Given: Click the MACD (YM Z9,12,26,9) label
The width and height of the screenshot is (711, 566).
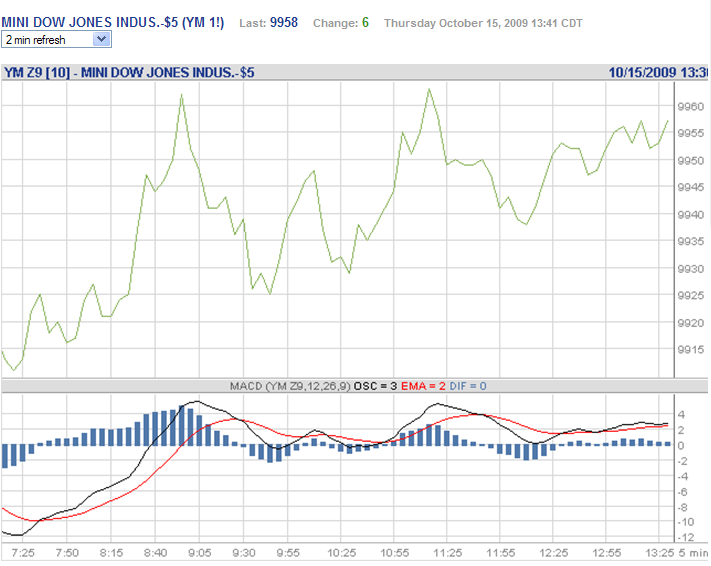Looking at the screenshot, I should (290, 386).
